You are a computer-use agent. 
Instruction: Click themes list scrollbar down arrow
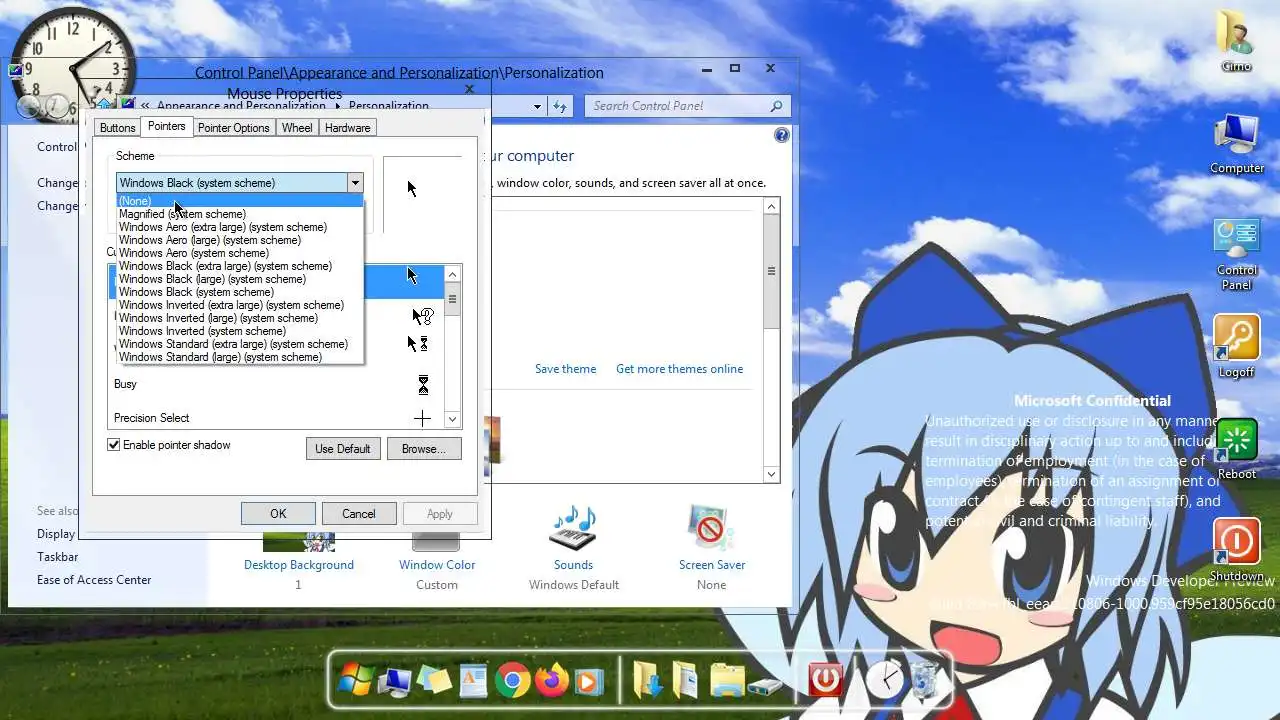click(x=771, y=474)
